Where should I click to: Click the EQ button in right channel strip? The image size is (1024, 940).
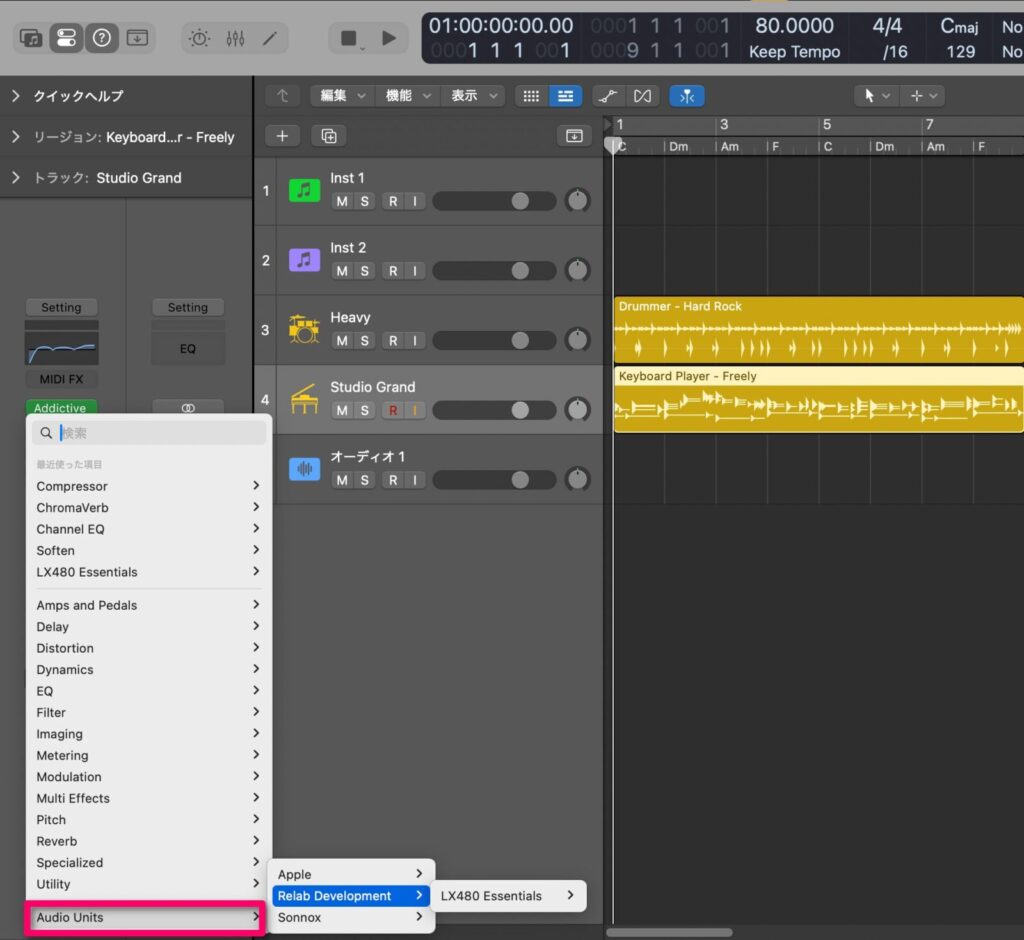[188, 349]
